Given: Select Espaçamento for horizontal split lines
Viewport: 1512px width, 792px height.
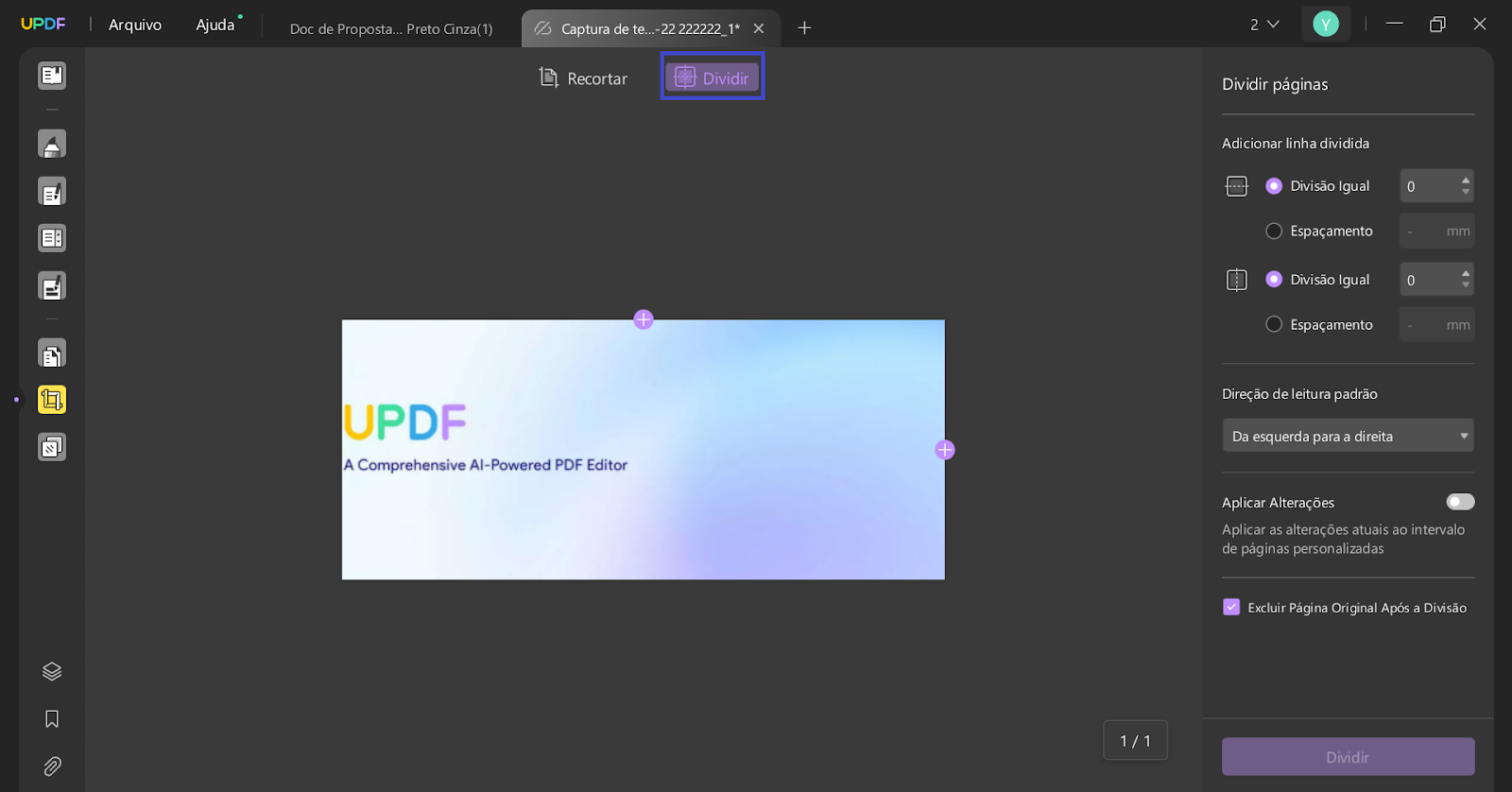Looking at the screenshot, I should click(1274, 231).
